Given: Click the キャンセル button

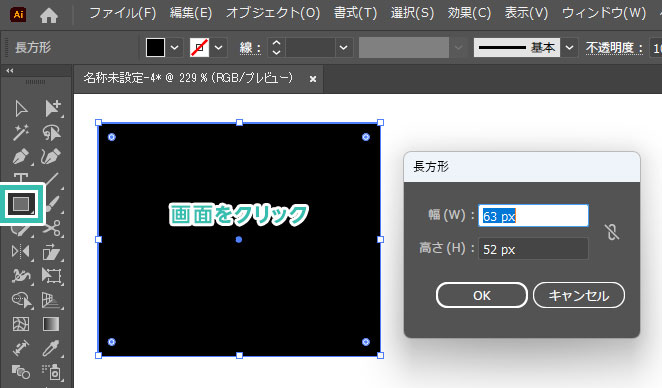Looking at the screenshot, I should [x=579, y=295].
